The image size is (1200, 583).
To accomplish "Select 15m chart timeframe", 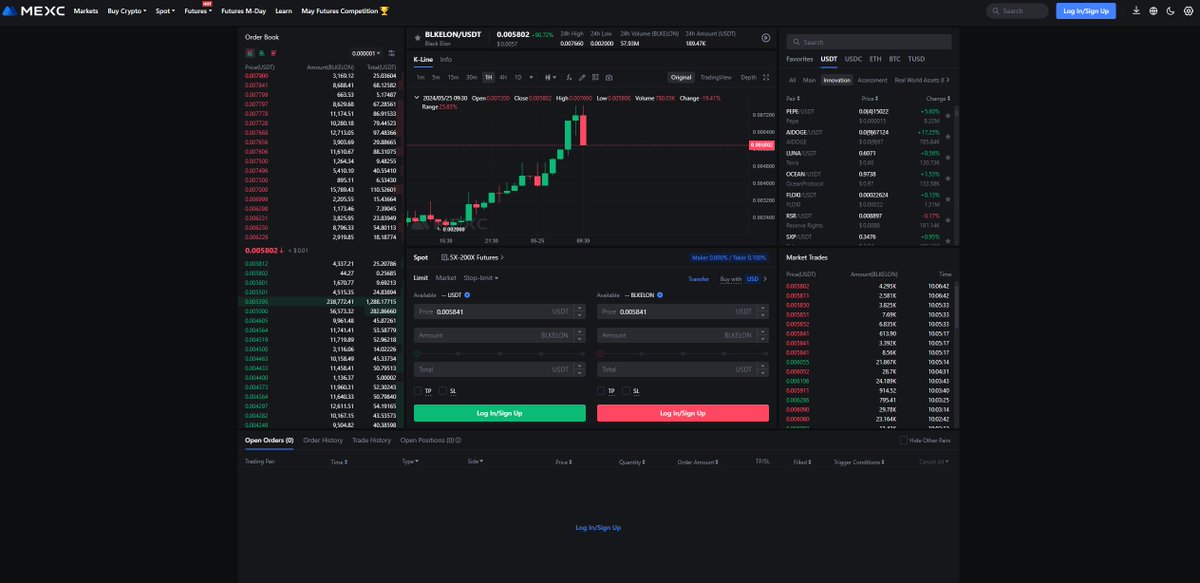I will [x=453, y=77].
